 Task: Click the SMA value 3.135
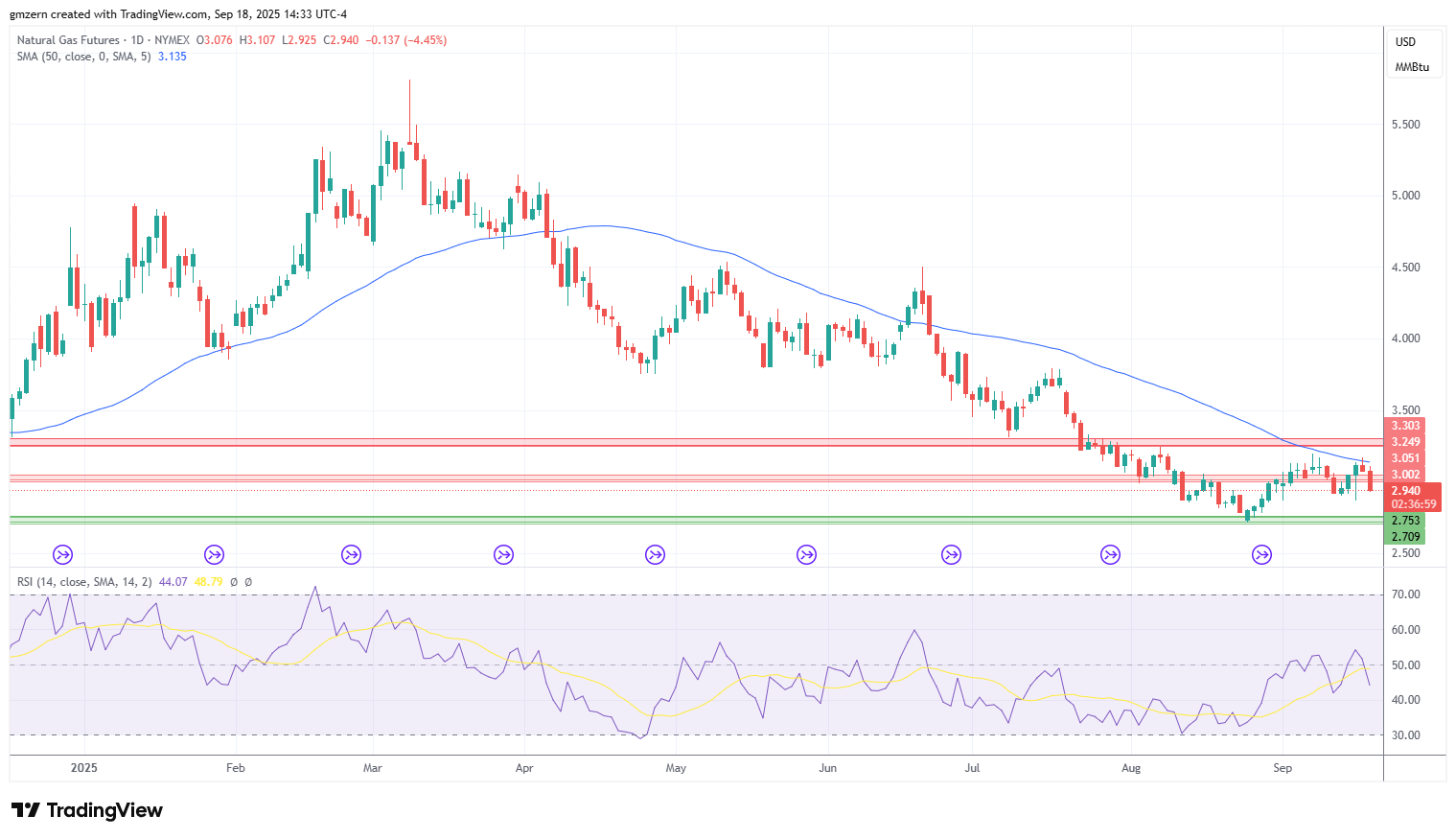click(173, 57)
